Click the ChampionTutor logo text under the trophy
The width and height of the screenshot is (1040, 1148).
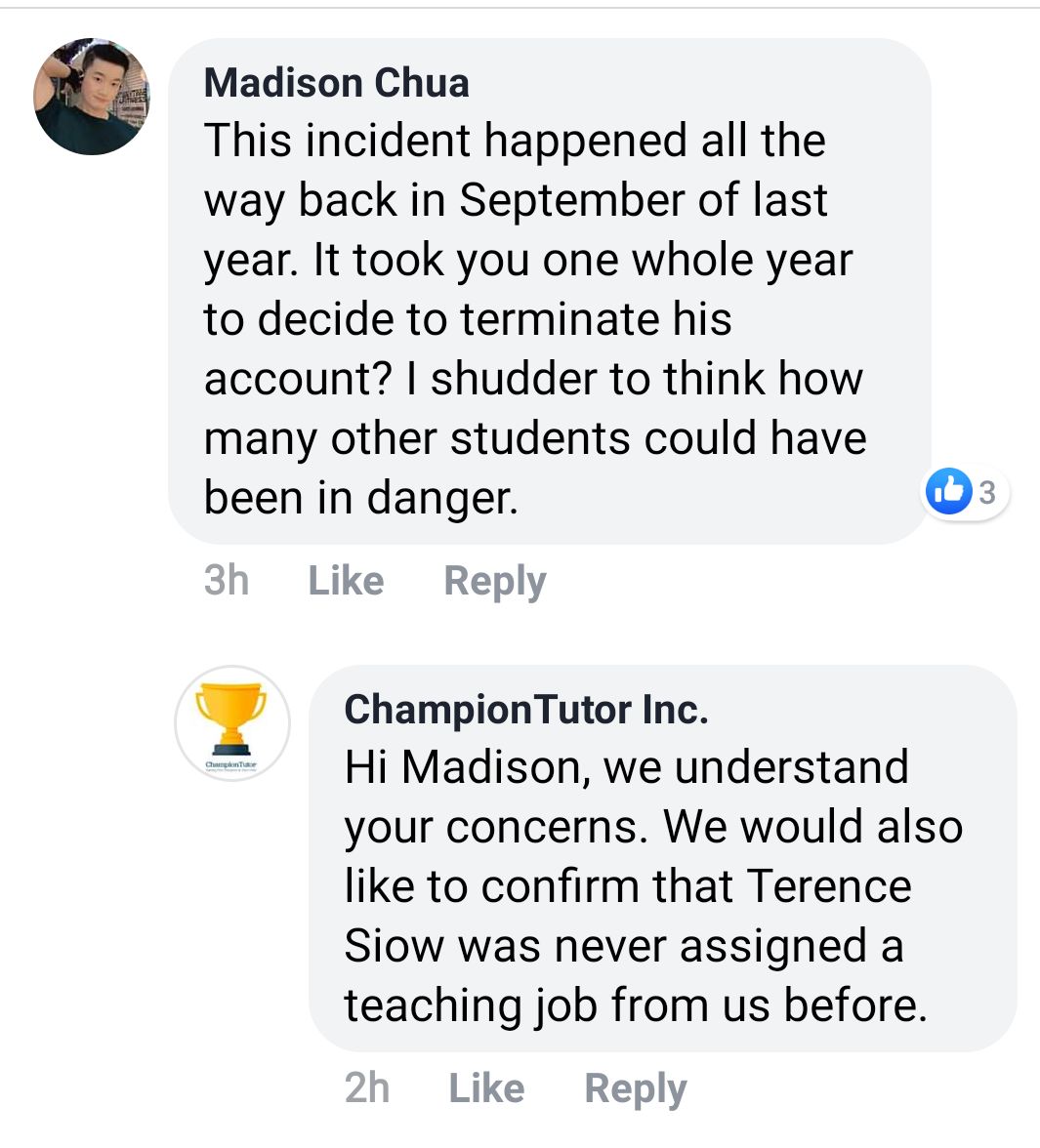coord(231,764)
